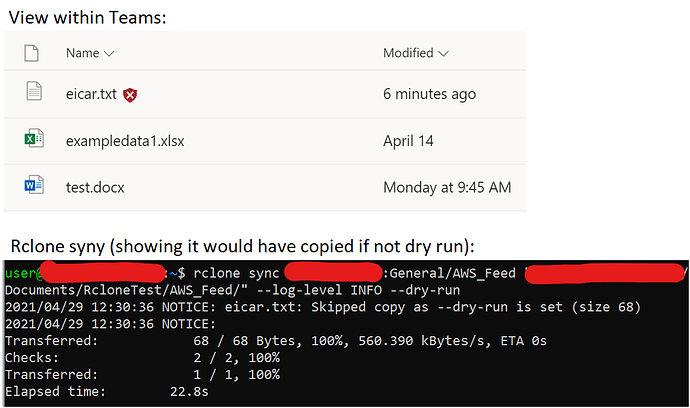Click the Elapsed time line in the terminal

click(106, 392)
